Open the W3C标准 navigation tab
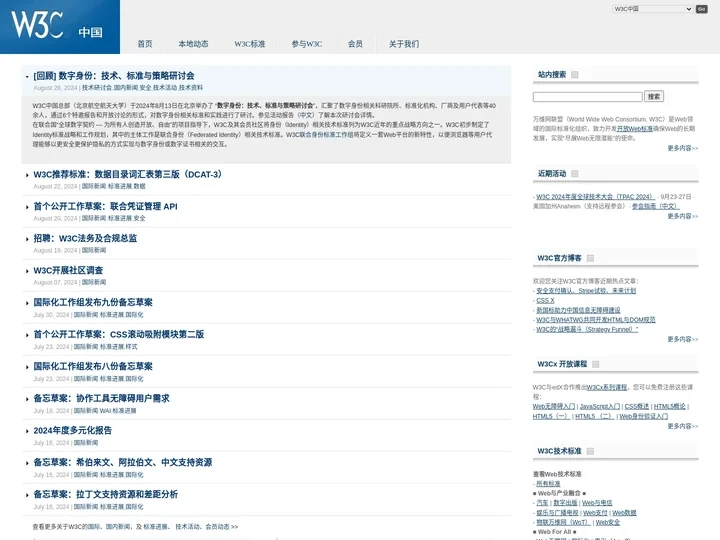The width and height of the screenshot is (720, 540). 250,44
